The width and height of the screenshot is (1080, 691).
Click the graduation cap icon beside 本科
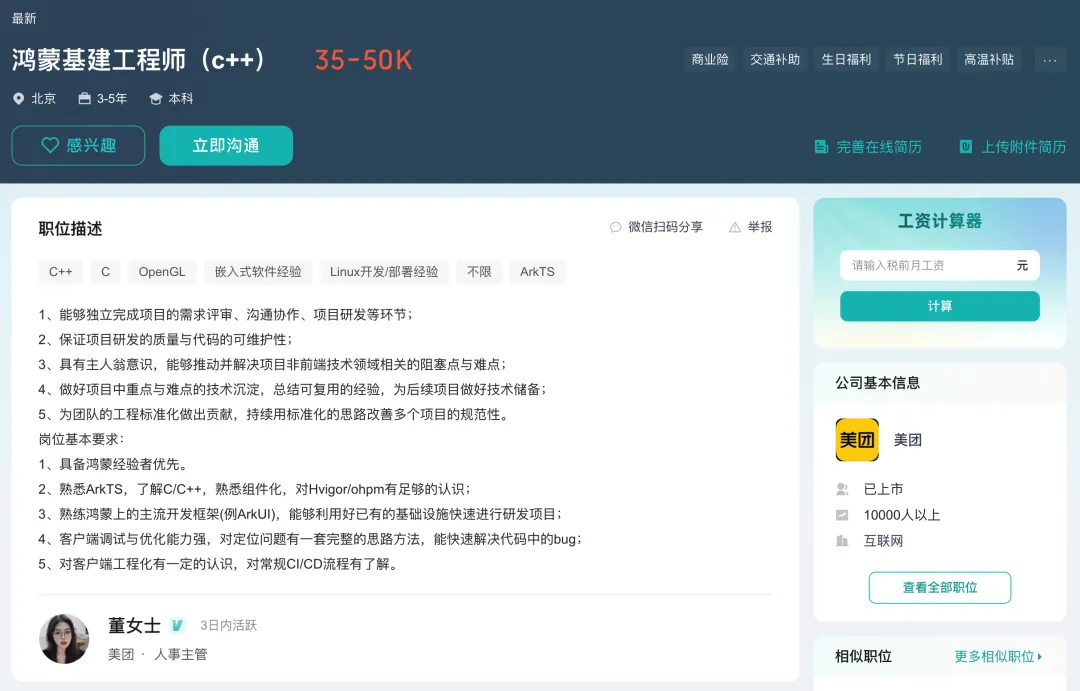[x=156, y=99]
